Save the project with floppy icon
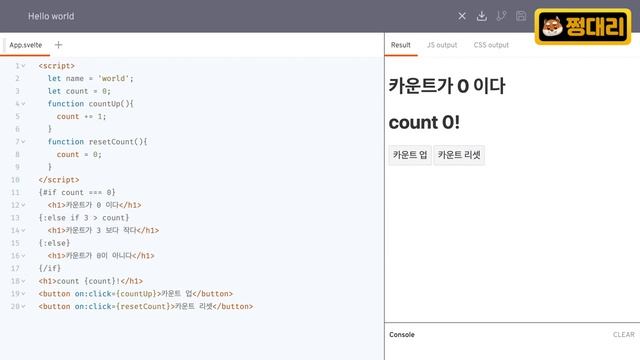The image size is (640, 360). coord(521,16)
